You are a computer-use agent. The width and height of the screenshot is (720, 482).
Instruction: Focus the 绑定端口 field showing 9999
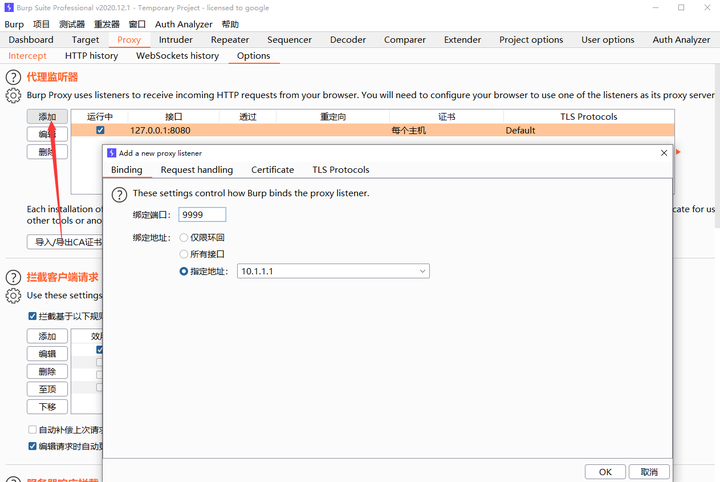[202, 214]
